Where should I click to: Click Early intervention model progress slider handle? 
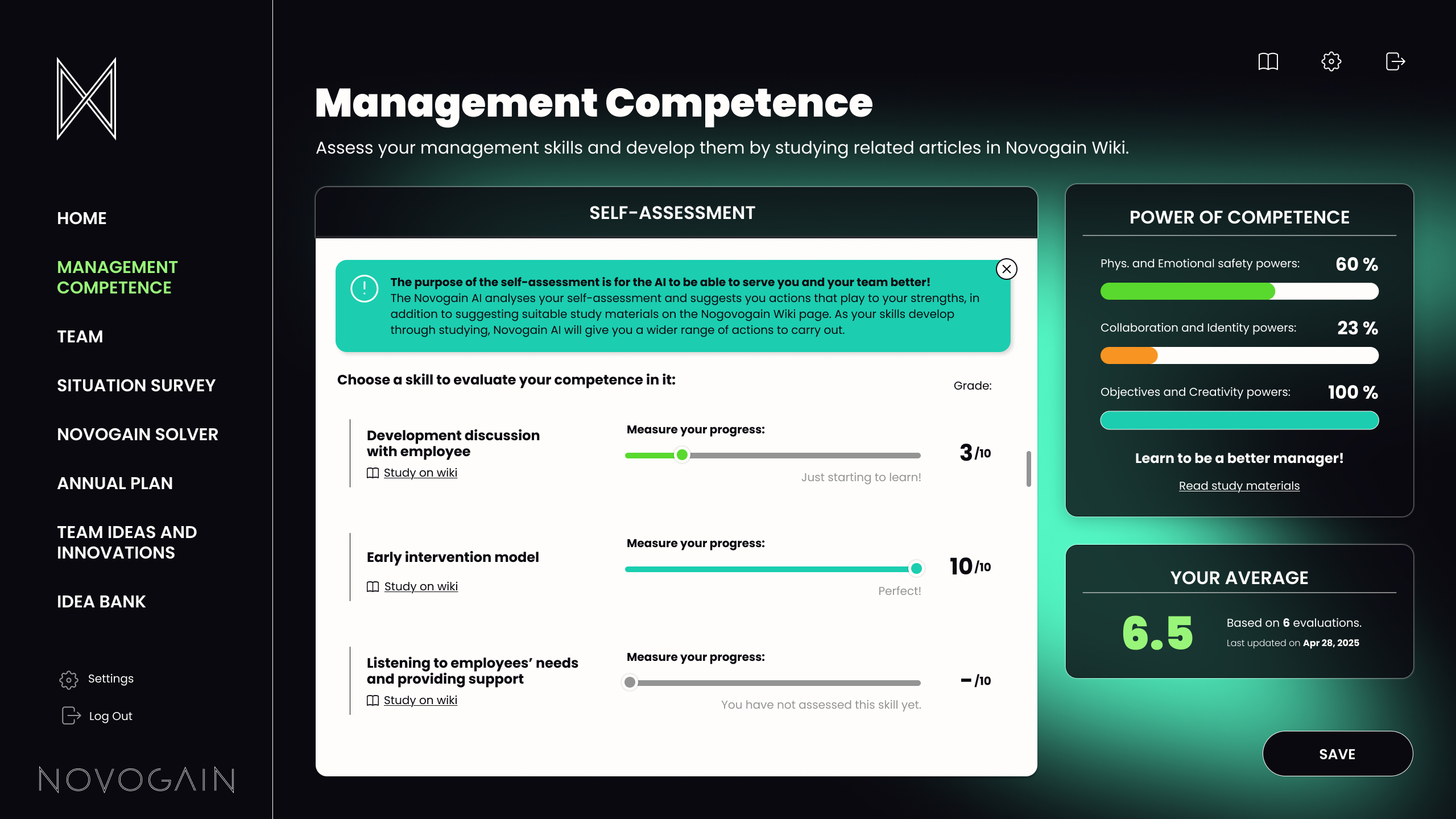[916, 568]
